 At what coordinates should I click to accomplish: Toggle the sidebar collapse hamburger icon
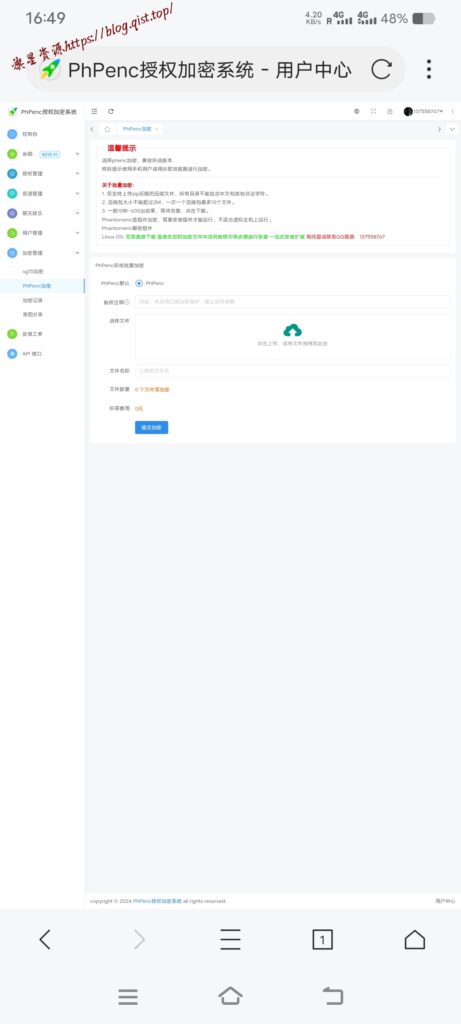coord(95,112)
